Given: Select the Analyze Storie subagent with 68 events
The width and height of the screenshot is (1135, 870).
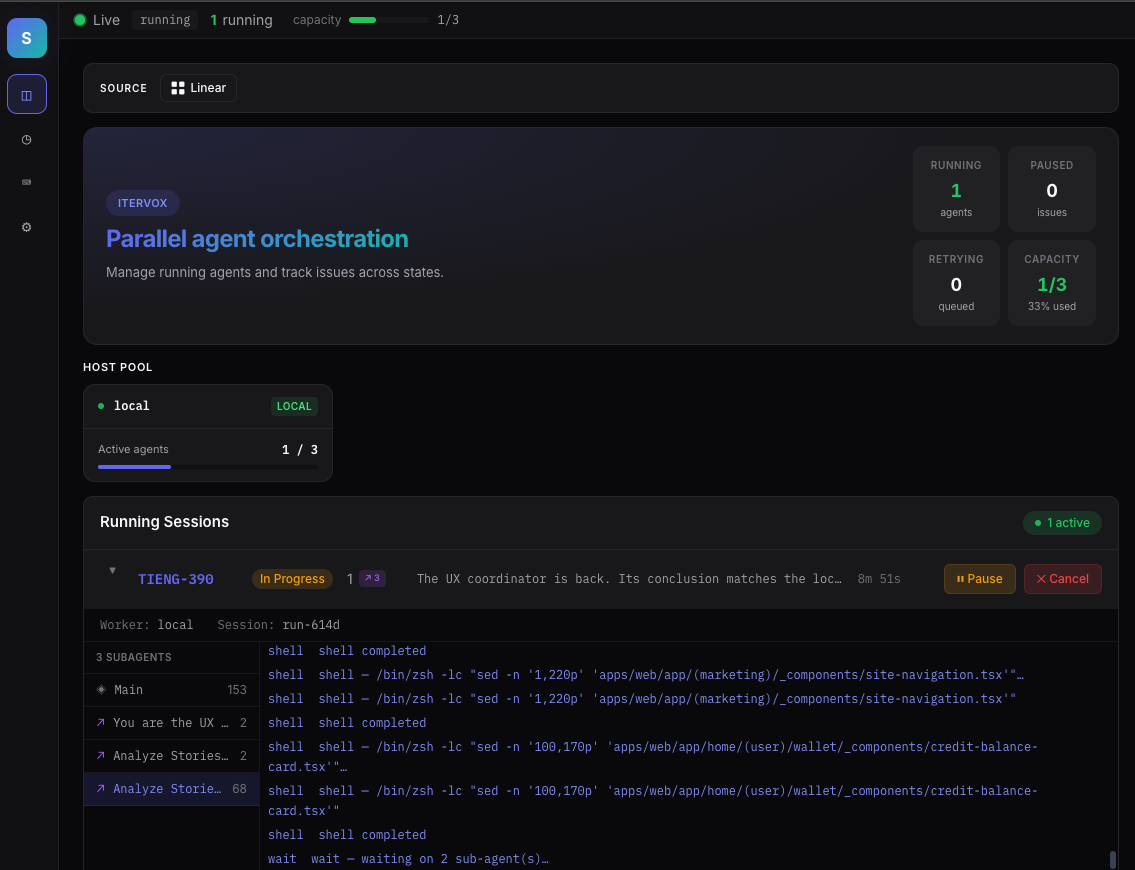Looking at the screenshot, I should click(x=172, y=789).
